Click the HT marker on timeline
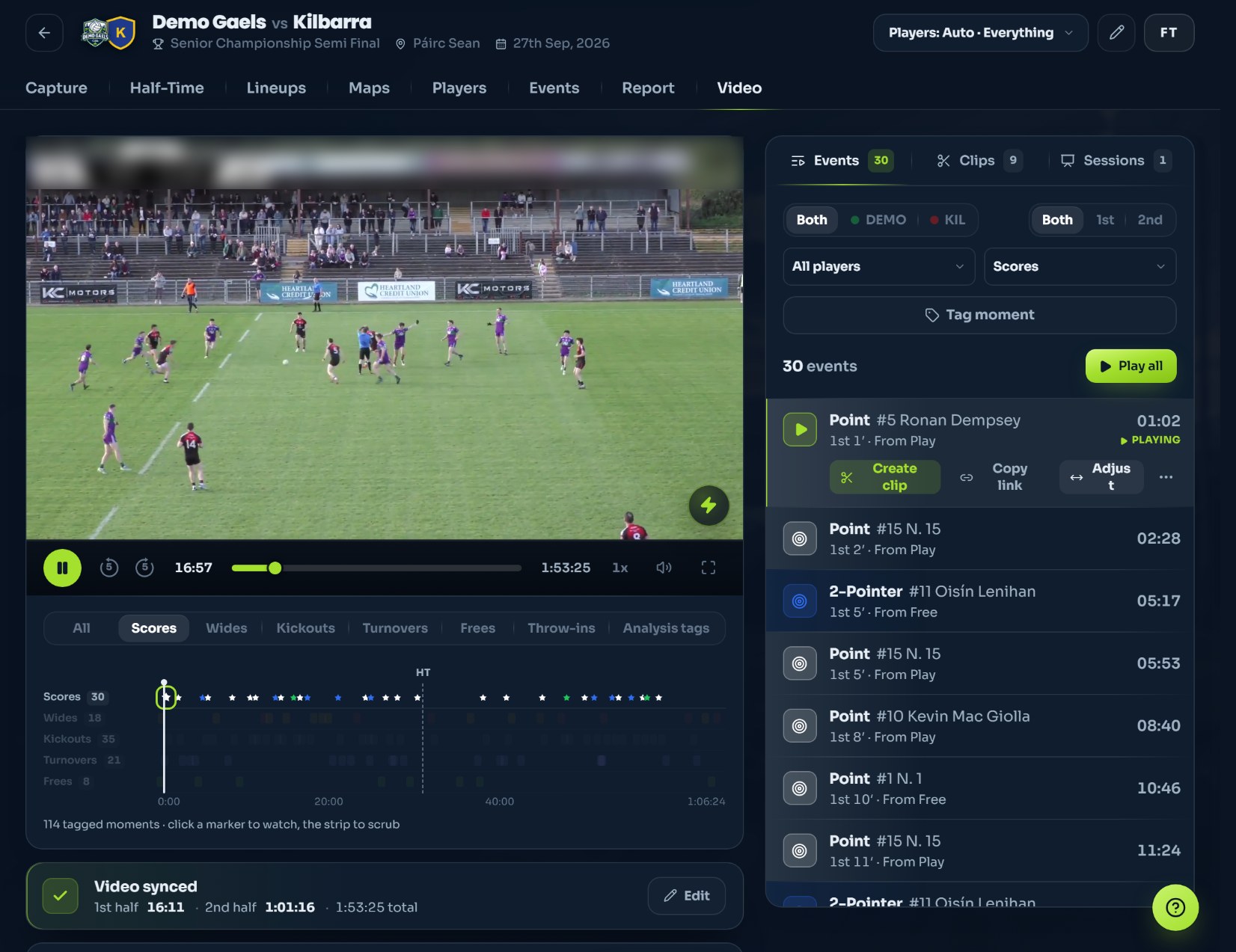The image size is (1236, 952). 423,672
